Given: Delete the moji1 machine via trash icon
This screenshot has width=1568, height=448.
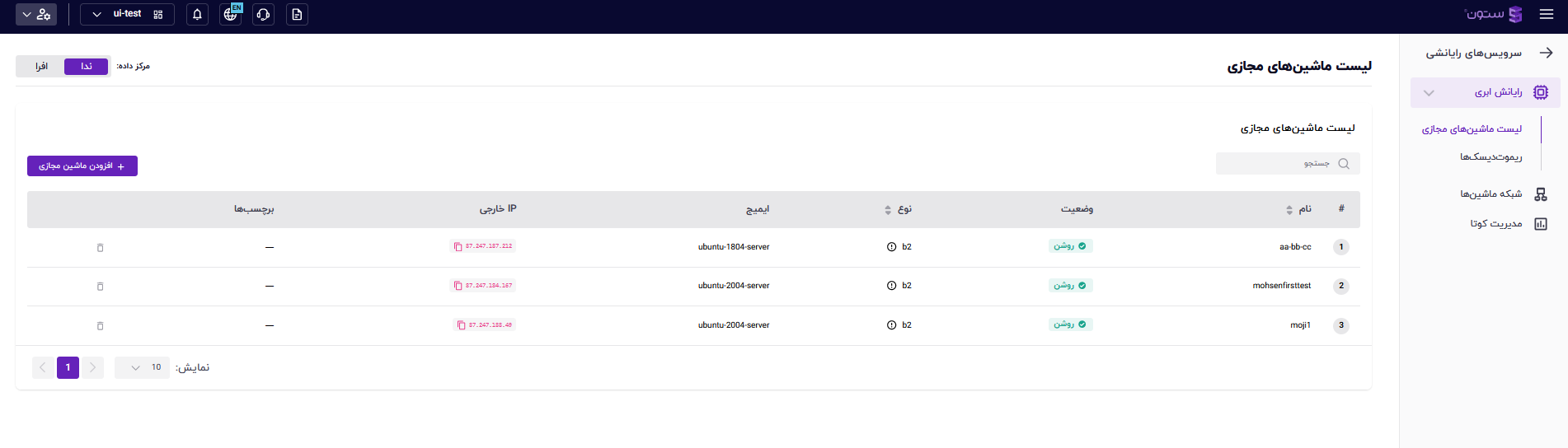Looking at the screenshot, I should pyautogui.click(x=101, y=325).
